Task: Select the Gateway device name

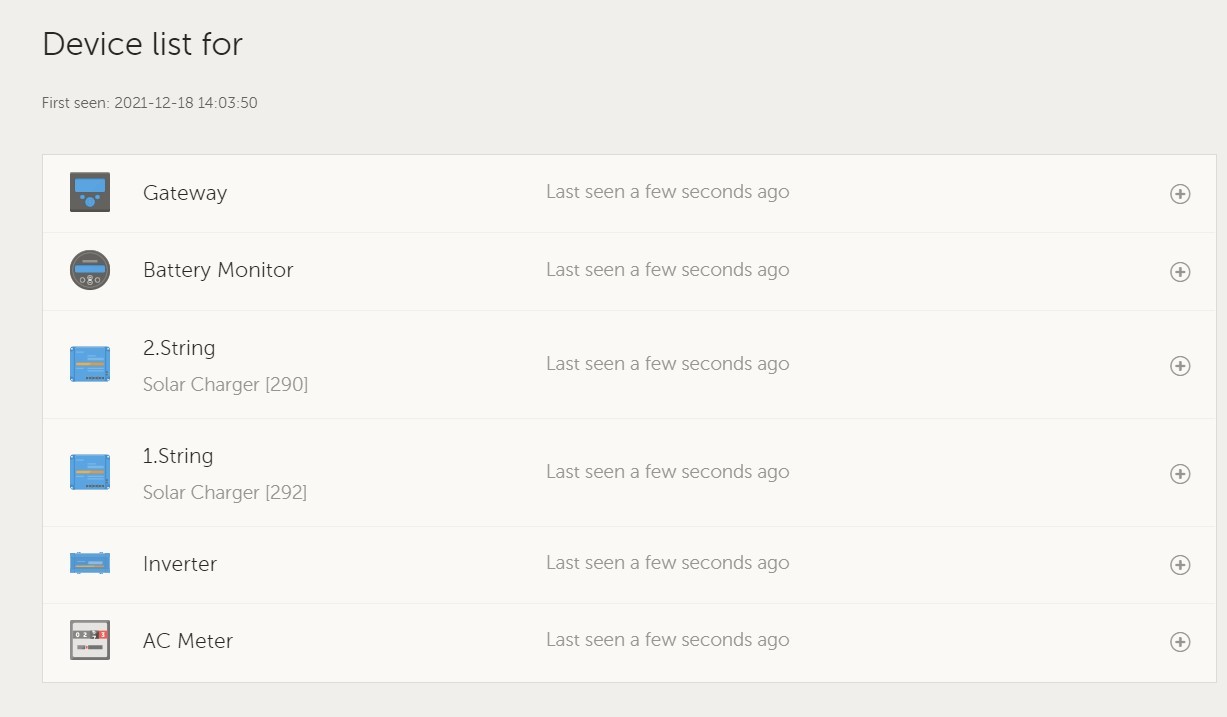Action: [185, 193]
